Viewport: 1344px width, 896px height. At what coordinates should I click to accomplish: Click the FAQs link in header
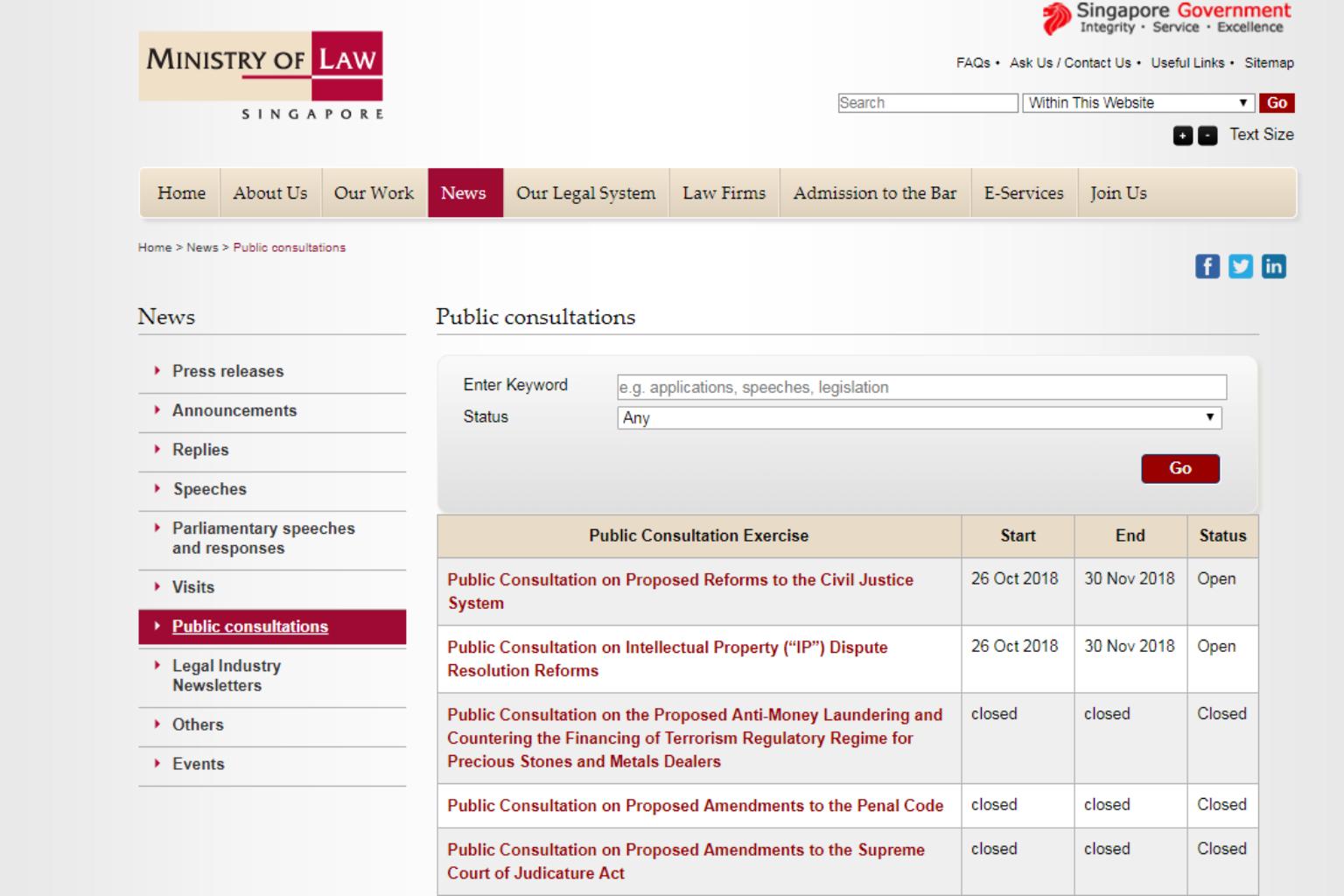pyautogui.click(x=972, y=63)
